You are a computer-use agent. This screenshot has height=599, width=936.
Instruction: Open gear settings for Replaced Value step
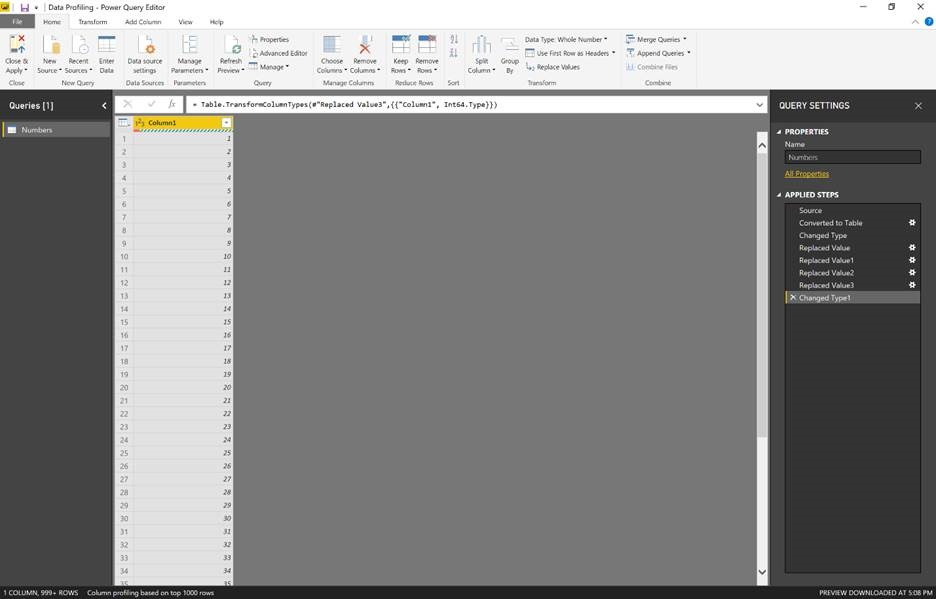[x=912, y=247]
